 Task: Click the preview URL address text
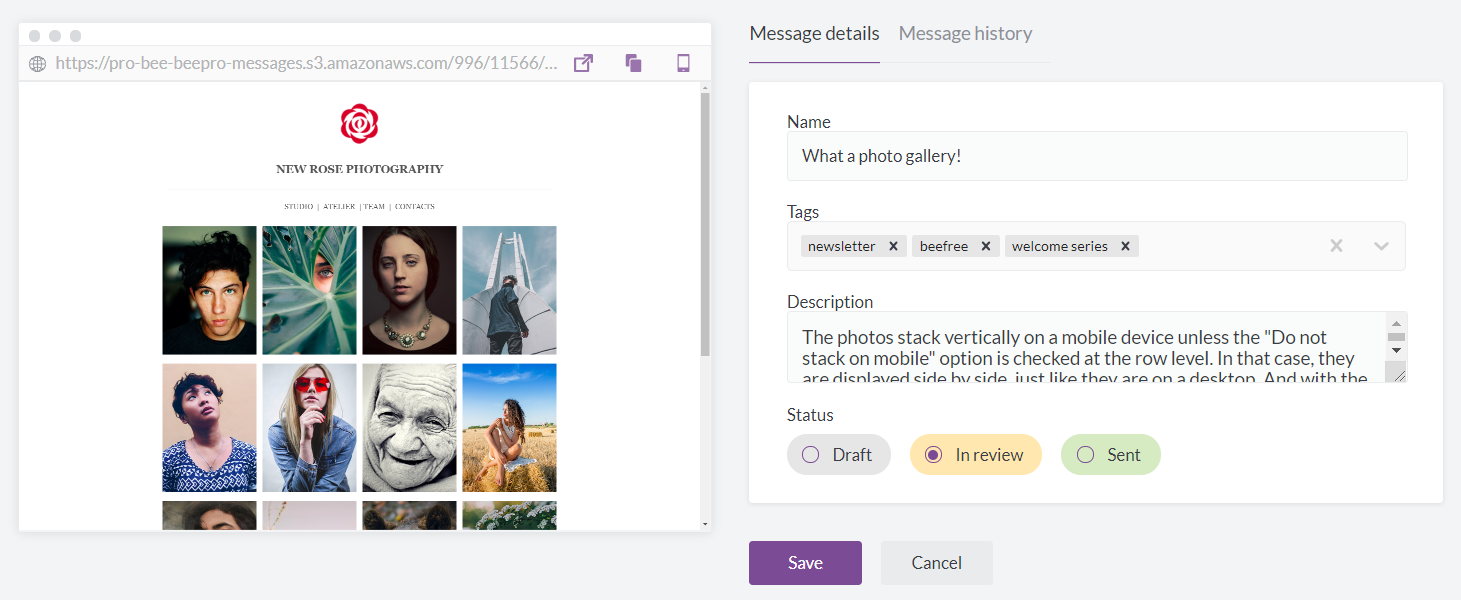click(x=306, y=63)
